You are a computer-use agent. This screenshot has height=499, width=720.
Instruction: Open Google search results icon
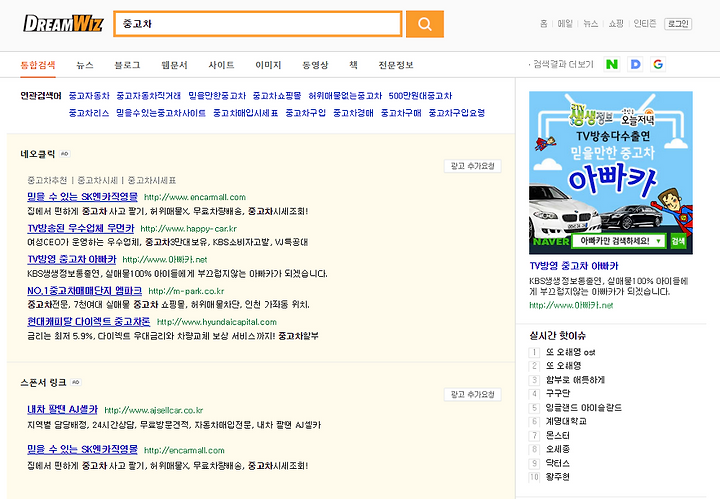[x=658, y=64]
